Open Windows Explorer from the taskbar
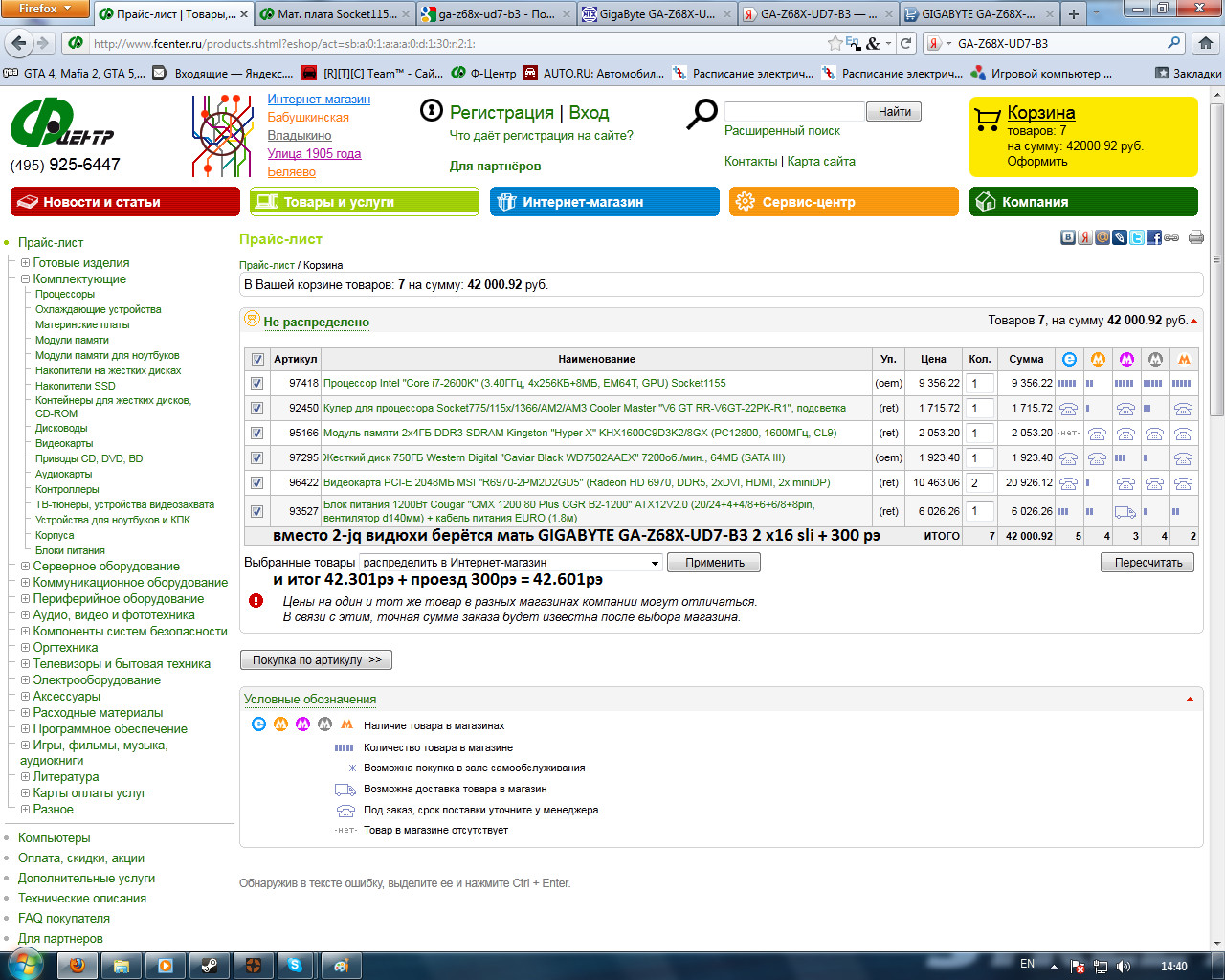The image size is (1225, 980). coord(122,966)
